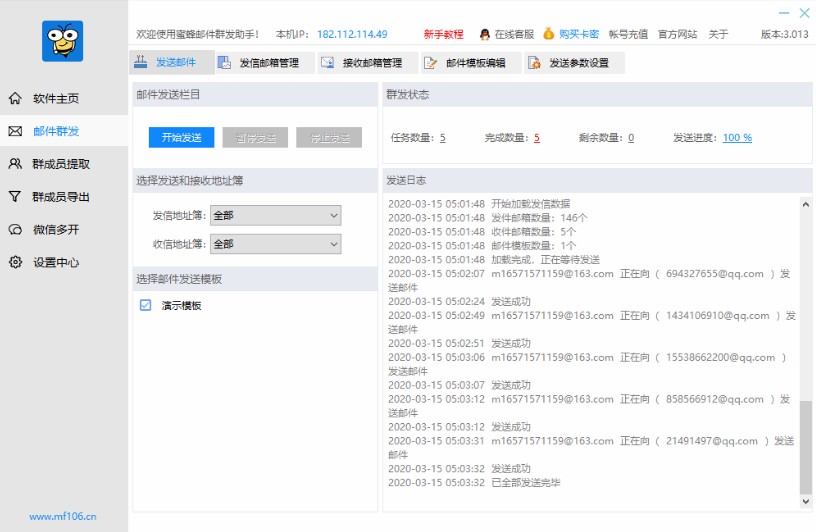816x532 pixels.
Task: Click the 发送日志 scrollbar thumb
Action: click(806, 447)
